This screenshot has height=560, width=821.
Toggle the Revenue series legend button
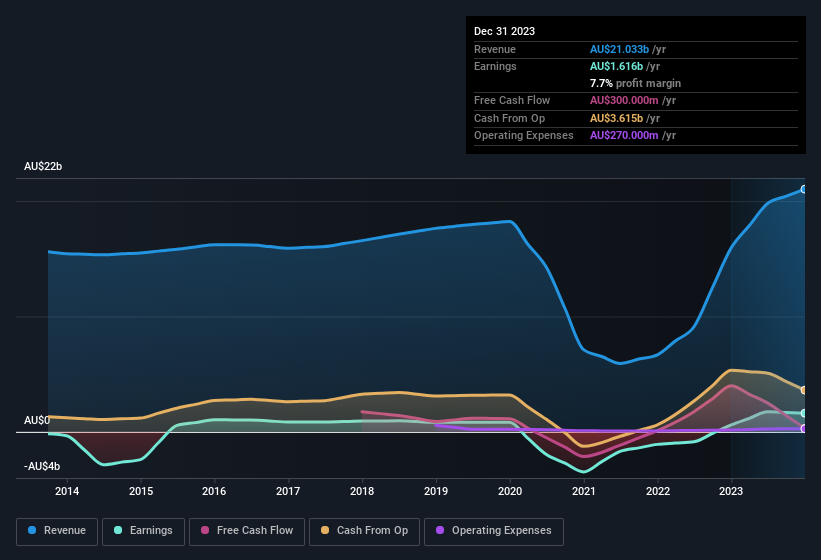tap(57, 531)
